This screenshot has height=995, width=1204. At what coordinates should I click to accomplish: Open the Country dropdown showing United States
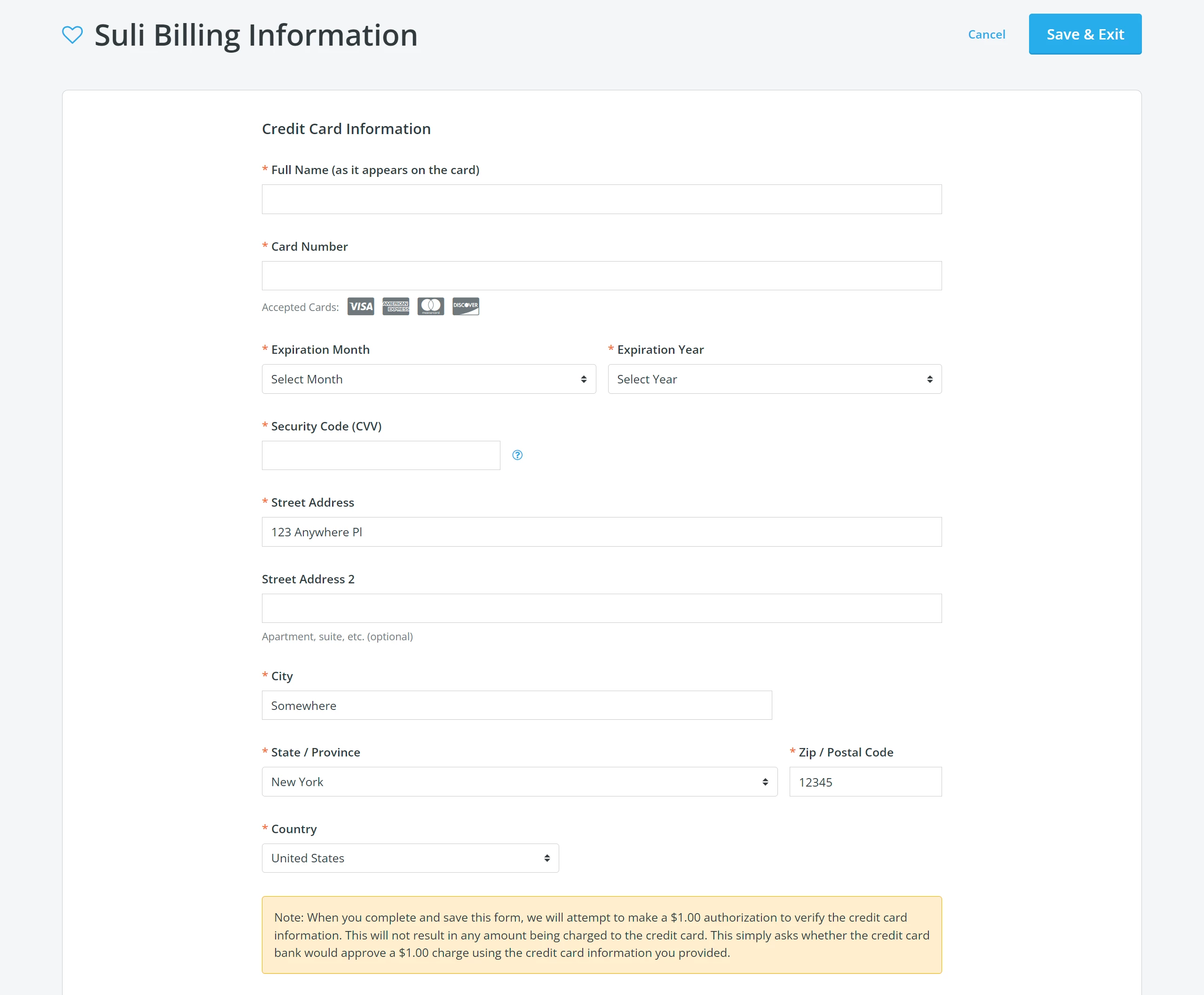coord(409,858)
